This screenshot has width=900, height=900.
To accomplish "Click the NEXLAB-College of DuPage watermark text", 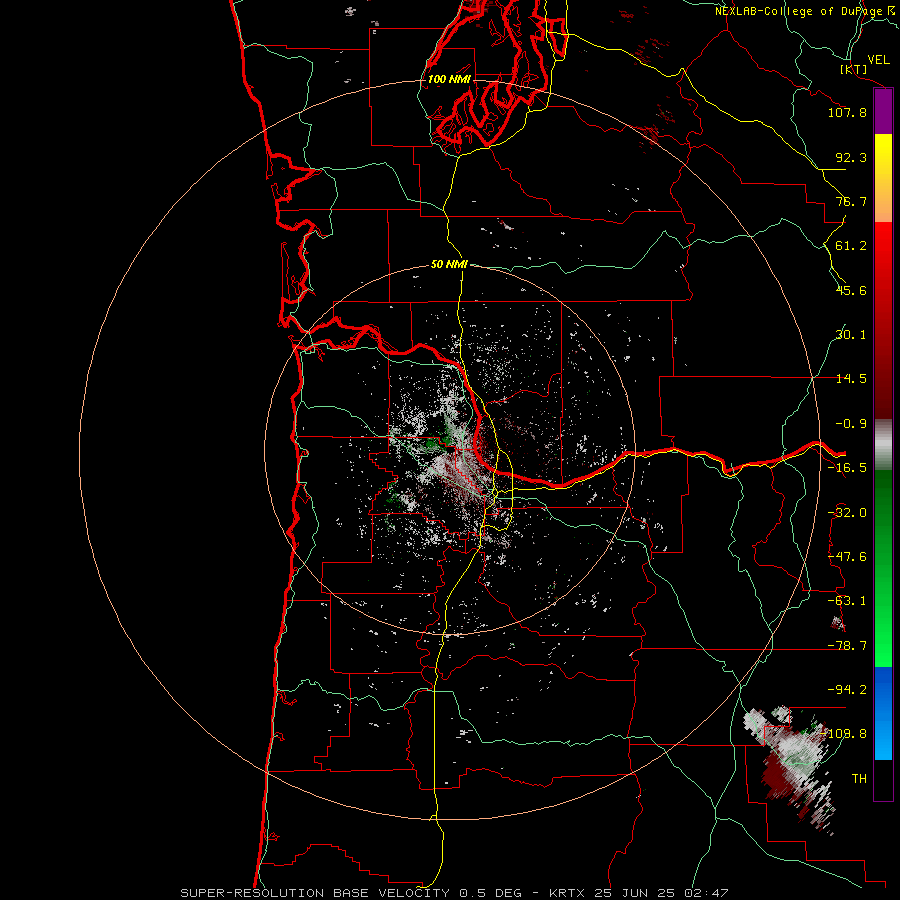I will (x=804, y=11).
